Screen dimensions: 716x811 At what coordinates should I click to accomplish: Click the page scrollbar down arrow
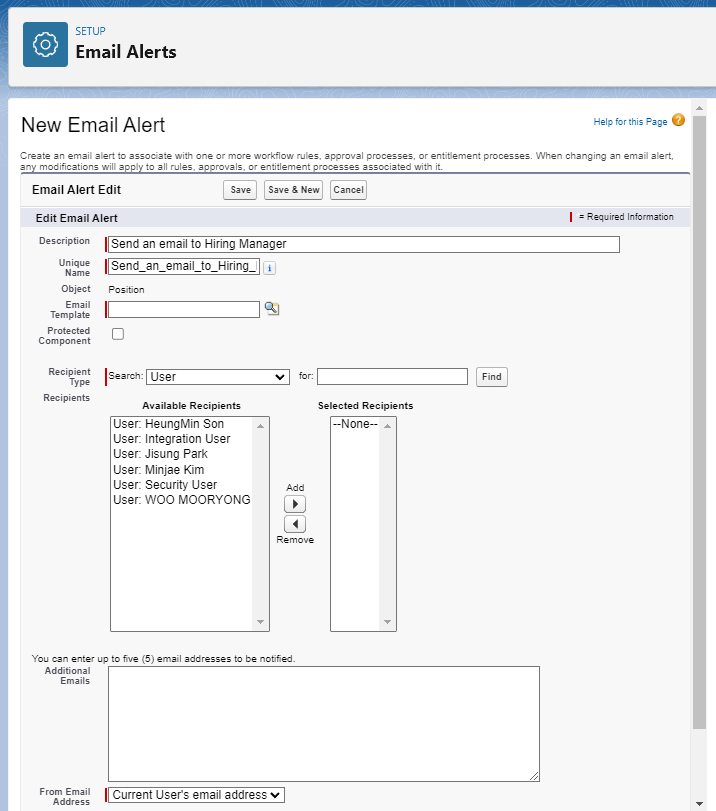tap(699, 804)
